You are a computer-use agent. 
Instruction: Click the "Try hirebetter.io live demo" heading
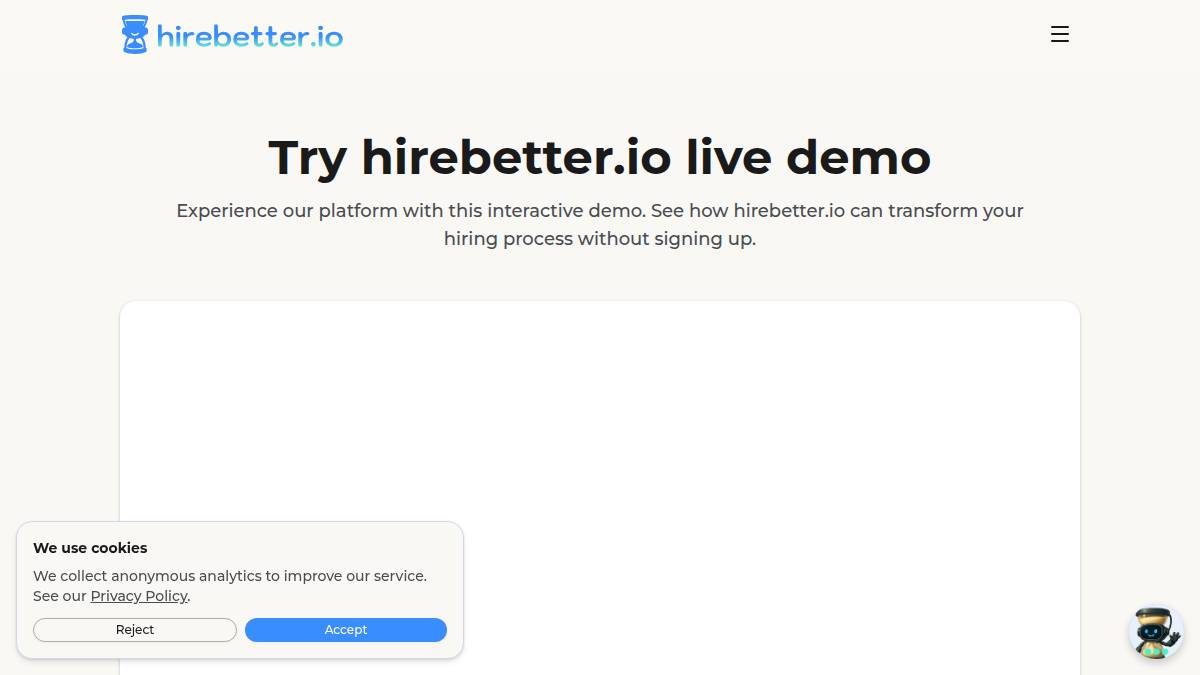[600, 157]
